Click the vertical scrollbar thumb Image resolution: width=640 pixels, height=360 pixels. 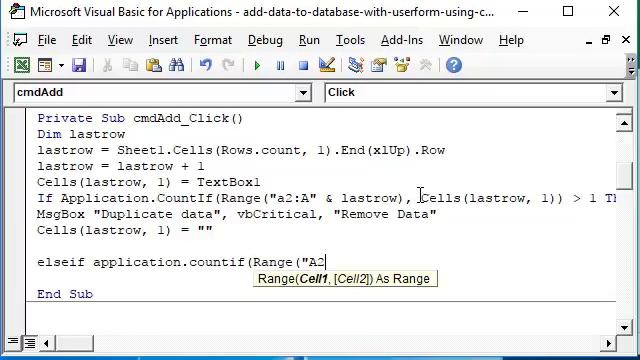point(624,176)
